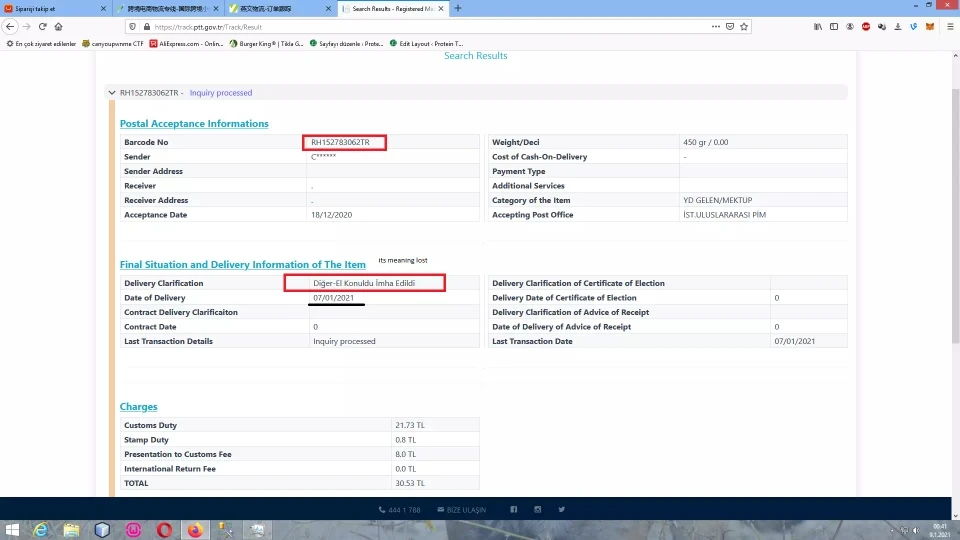Image resolution: width=960 pixels, height=540 pixels.
Task: Close the Search Results tab
Action: pos(441,9)
